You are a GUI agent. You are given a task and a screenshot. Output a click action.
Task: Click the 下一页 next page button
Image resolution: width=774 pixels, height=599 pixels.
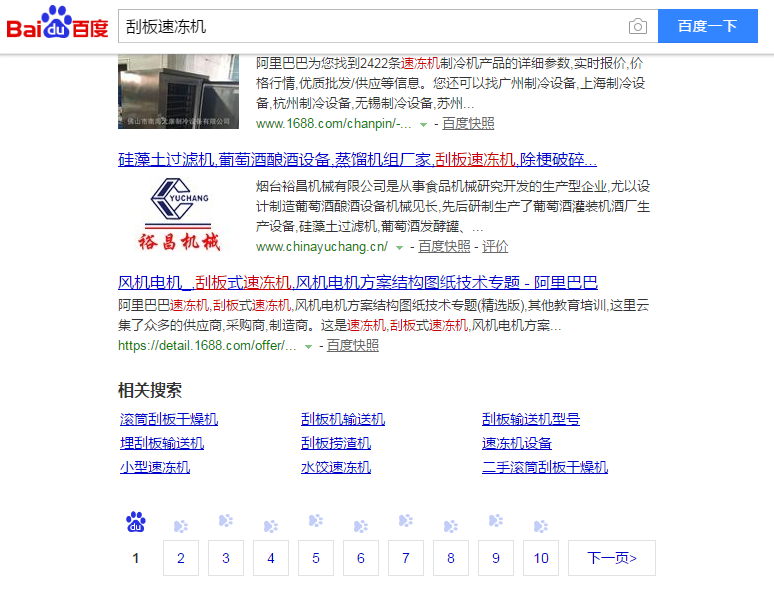[611, 558]
